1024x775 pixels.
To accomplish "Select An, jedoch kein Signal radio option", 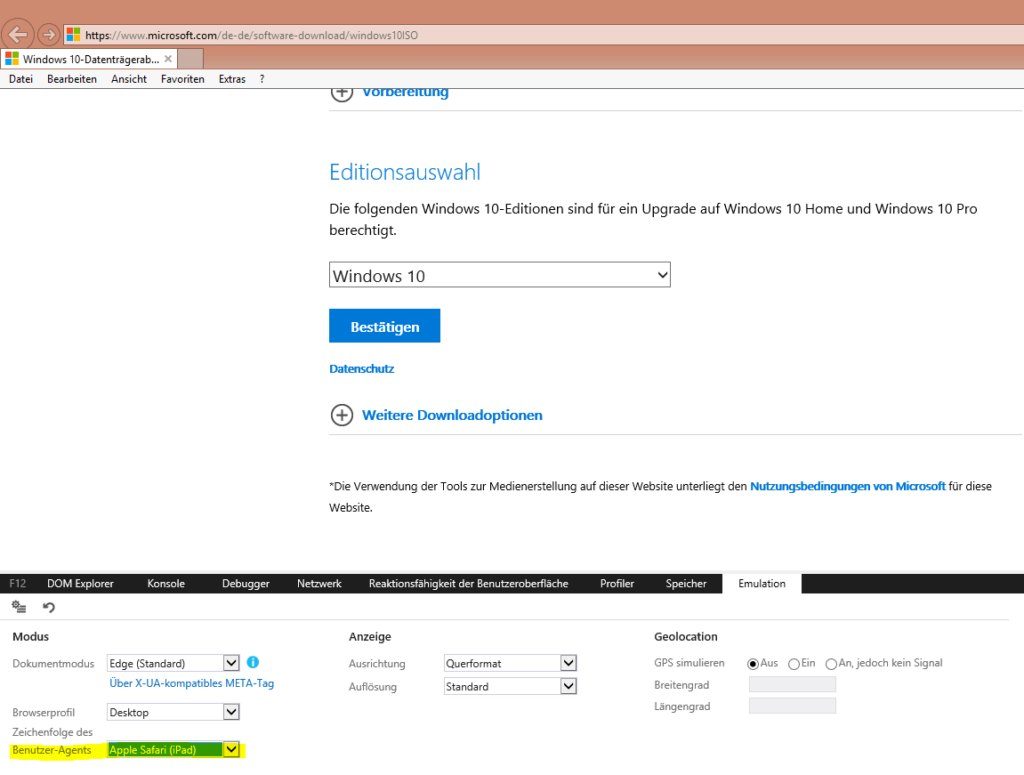I will (x=831, y=664).
